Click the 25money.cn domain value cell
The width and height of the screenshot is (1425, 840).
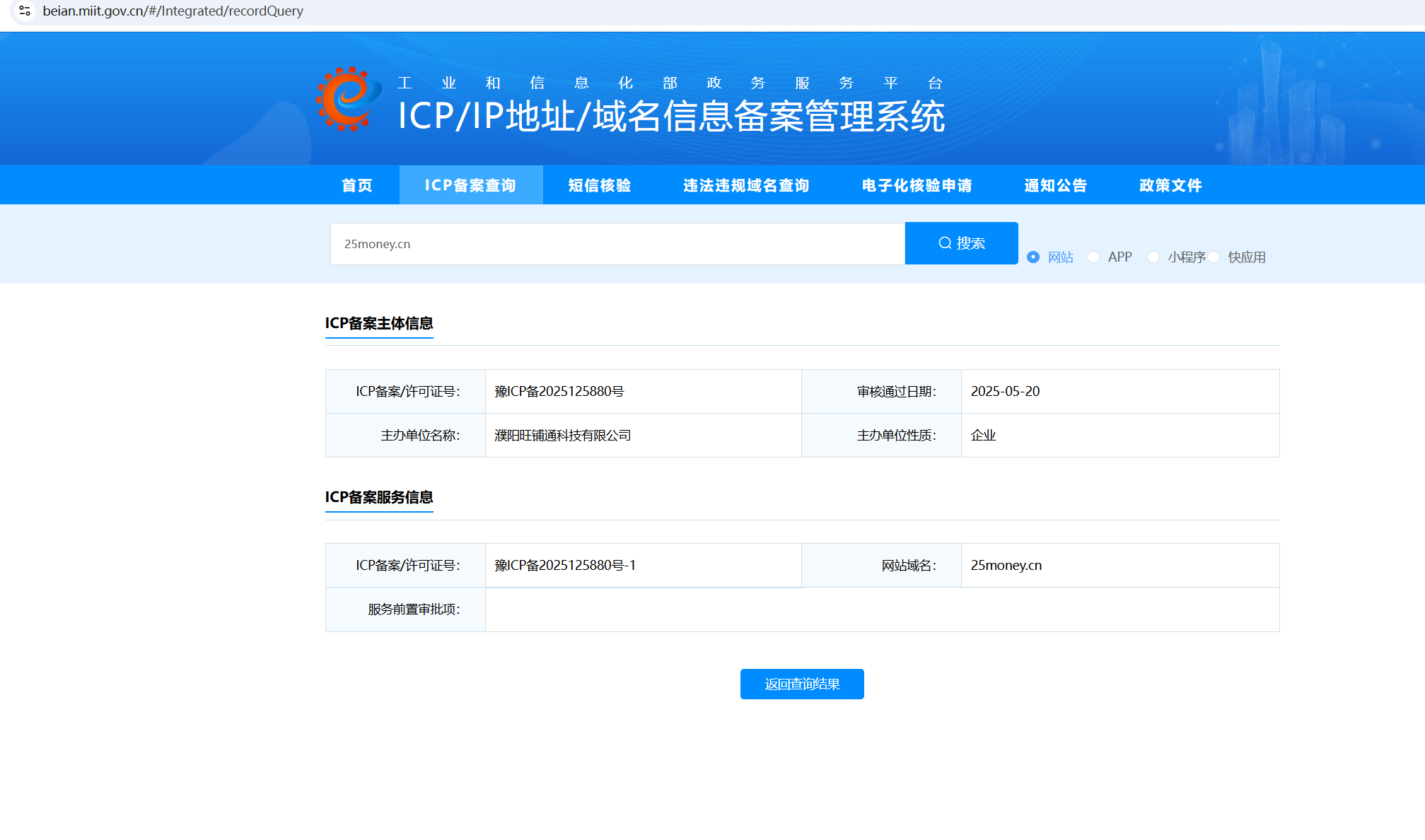tap(1006, 565)
